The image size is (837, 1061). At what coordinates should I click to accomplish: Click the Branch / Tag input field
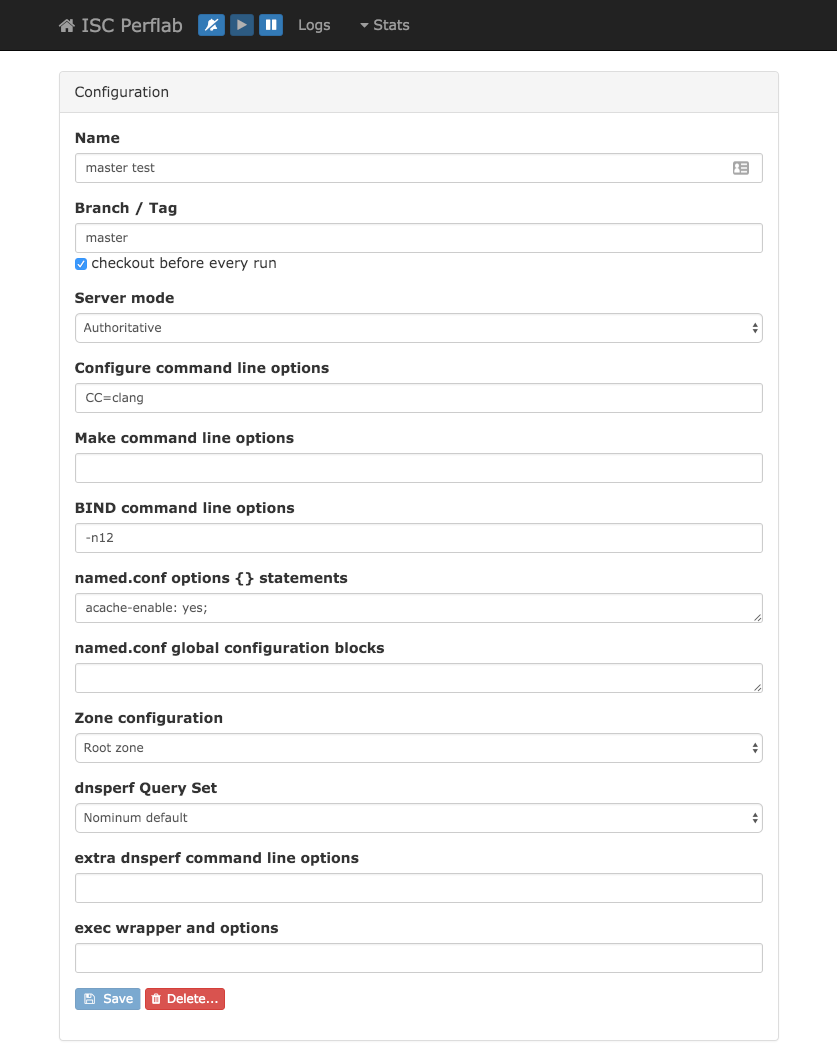click(x=418, y=238)
